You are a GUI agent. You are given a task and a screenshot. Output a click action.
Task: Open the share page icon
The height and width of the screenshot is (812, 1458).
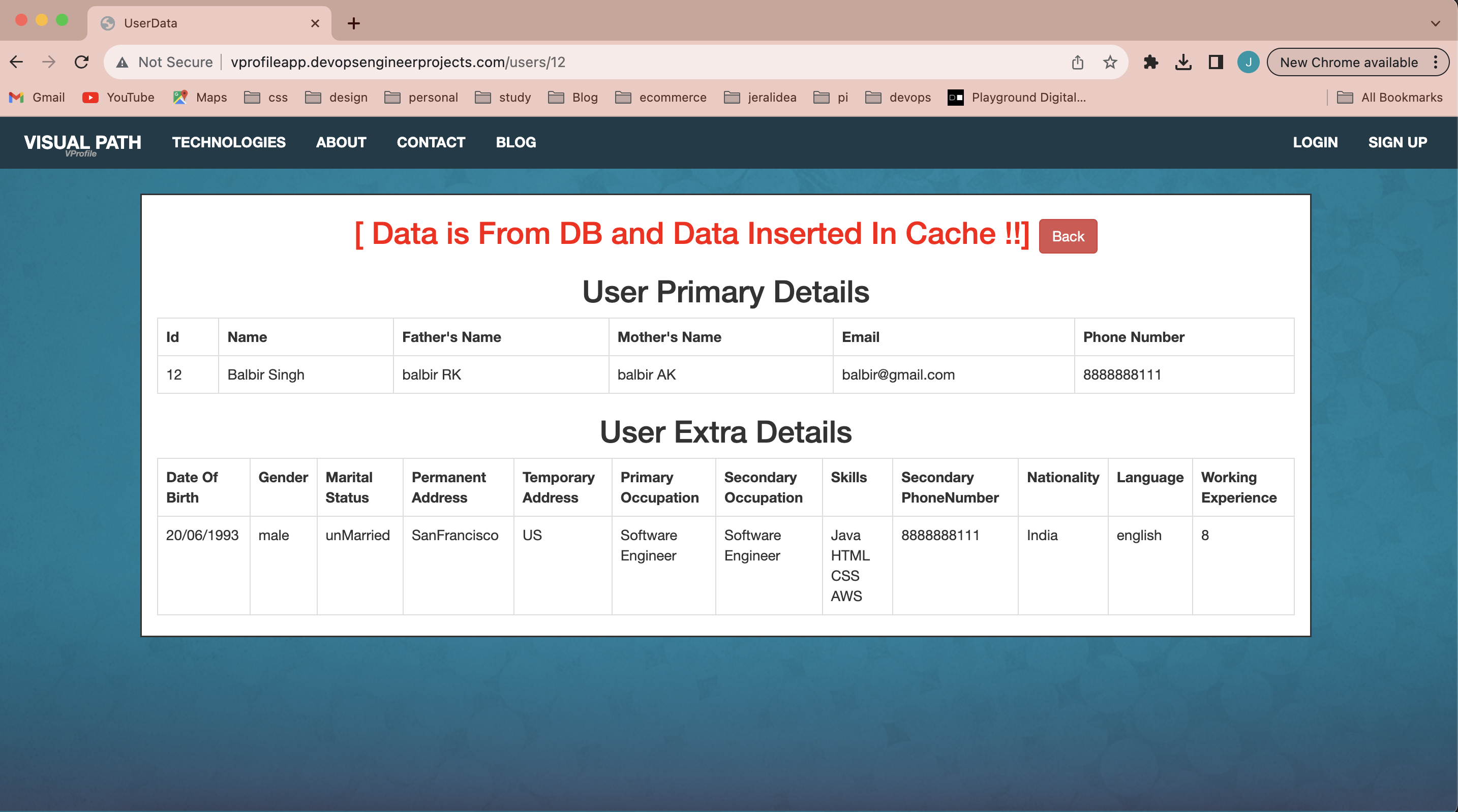click(x=1078, y=62)
